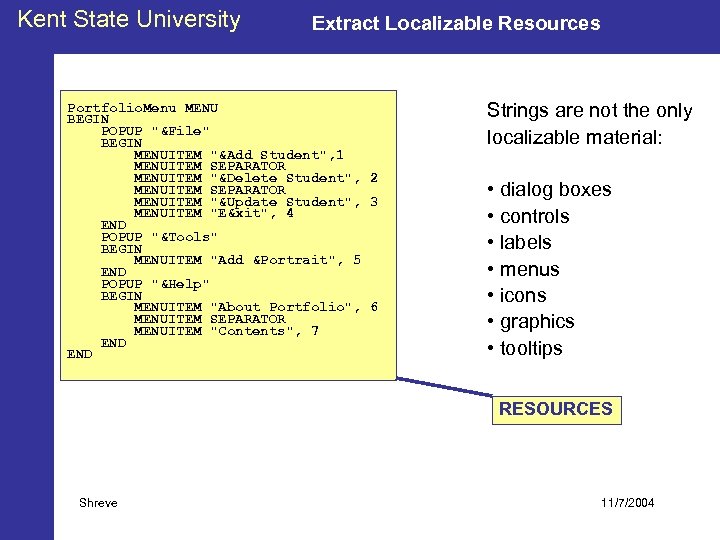Select the "E&xit" menu item line
Screen dimensions: 720x540
coord(214,213)
